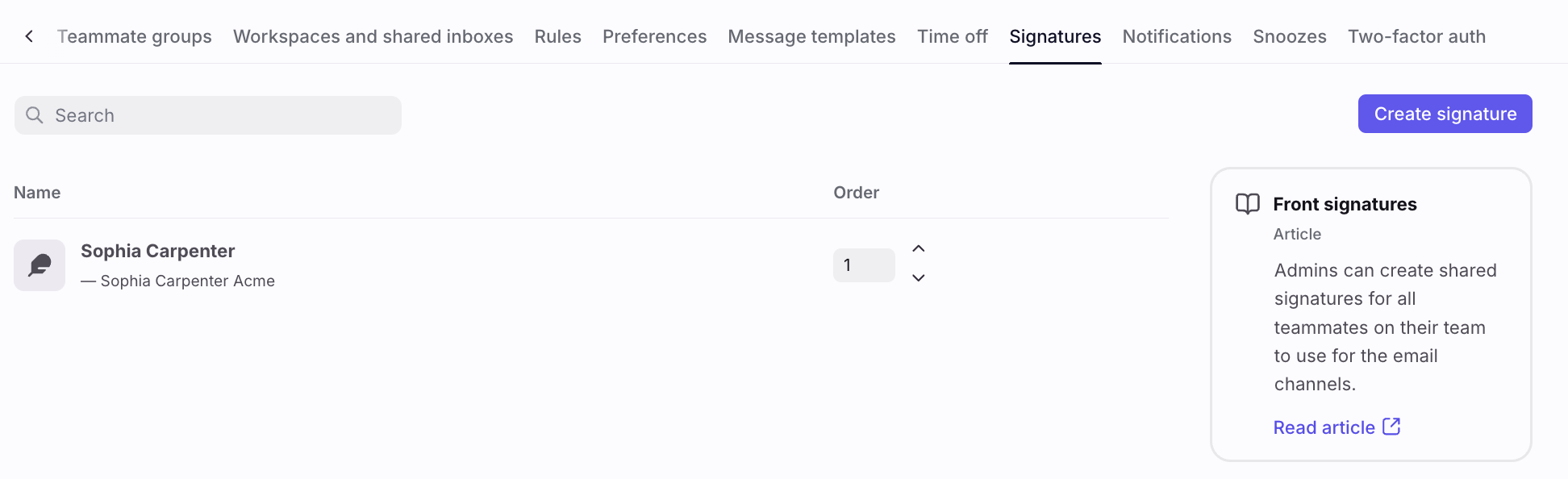1568x479 pixels.
Task: Open the Notifications tab
Action: coord(1177,36)
